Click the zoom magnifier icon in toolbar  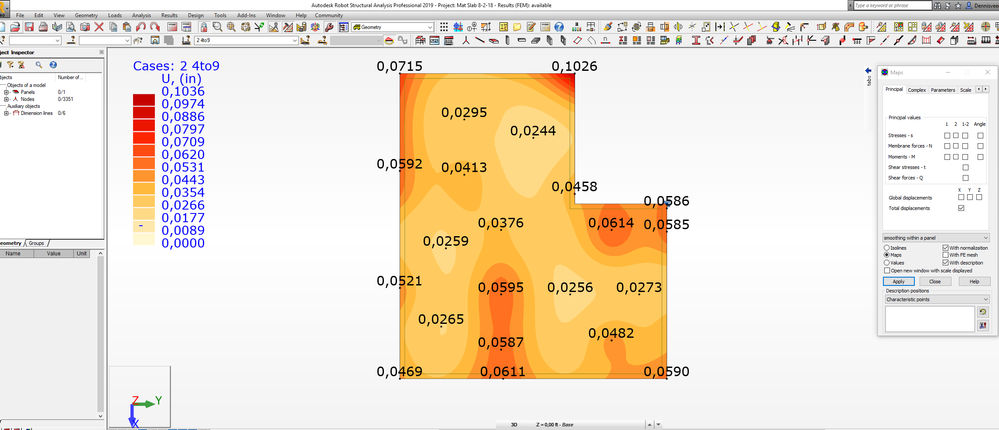coord(217,27)
